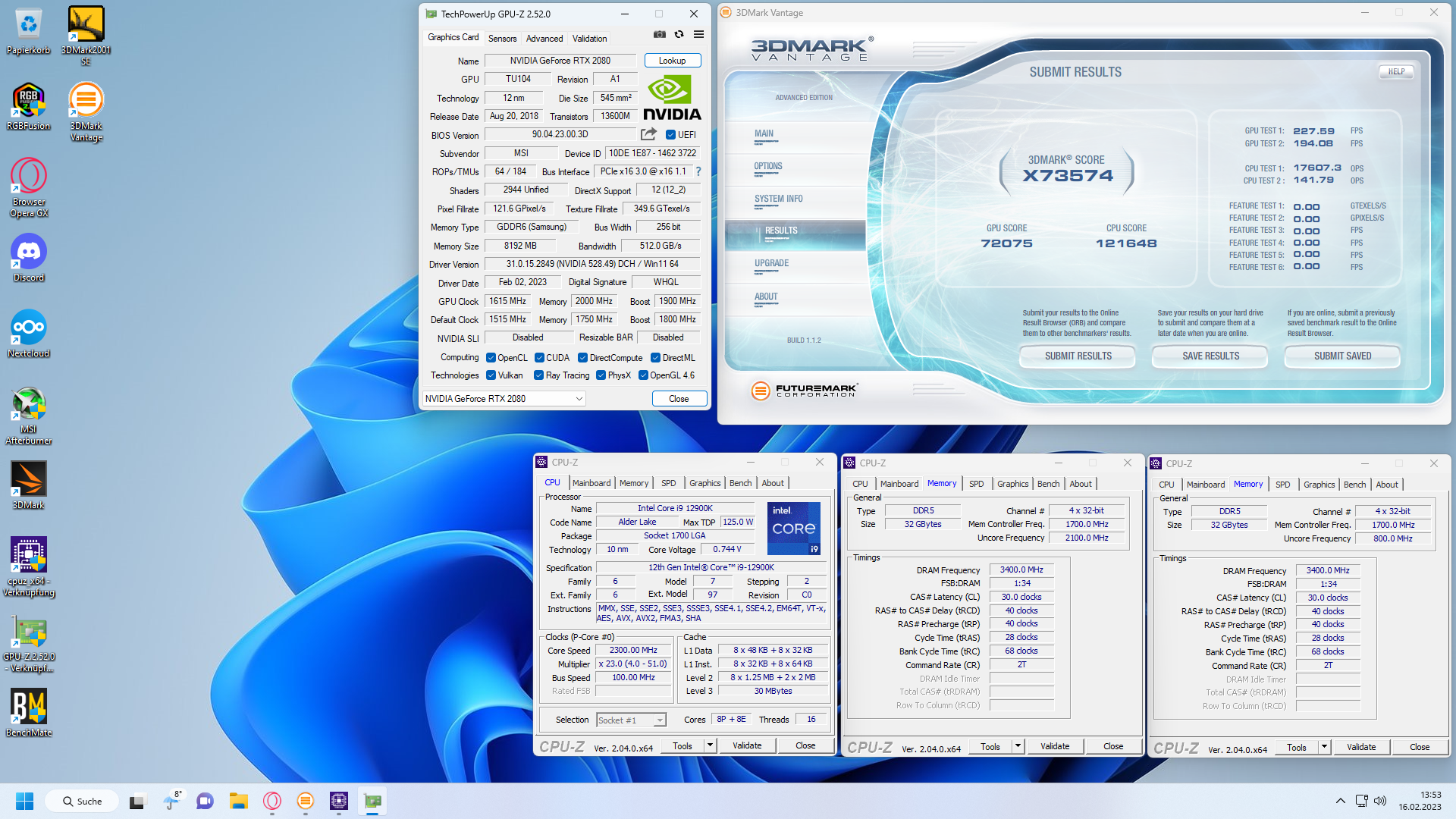Toggle CUDA checkbox
This screenshot has width=1456, height=819.
tap(539, 358)
